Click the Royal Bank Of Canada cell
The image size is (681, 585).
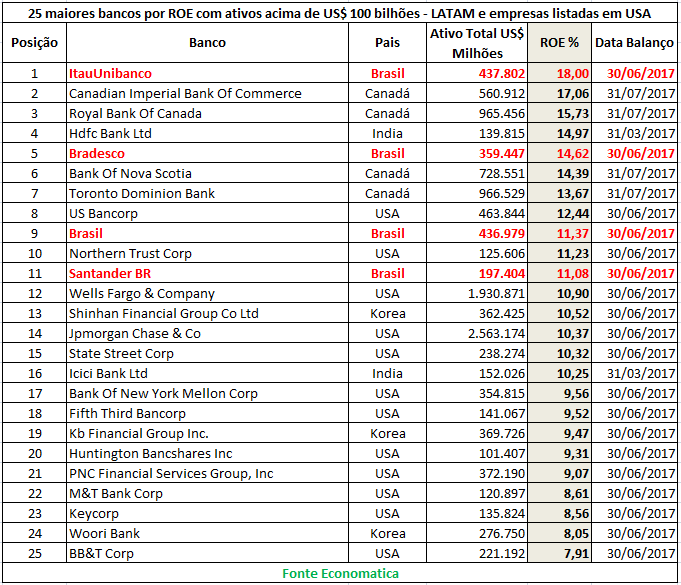pos(135,114)
